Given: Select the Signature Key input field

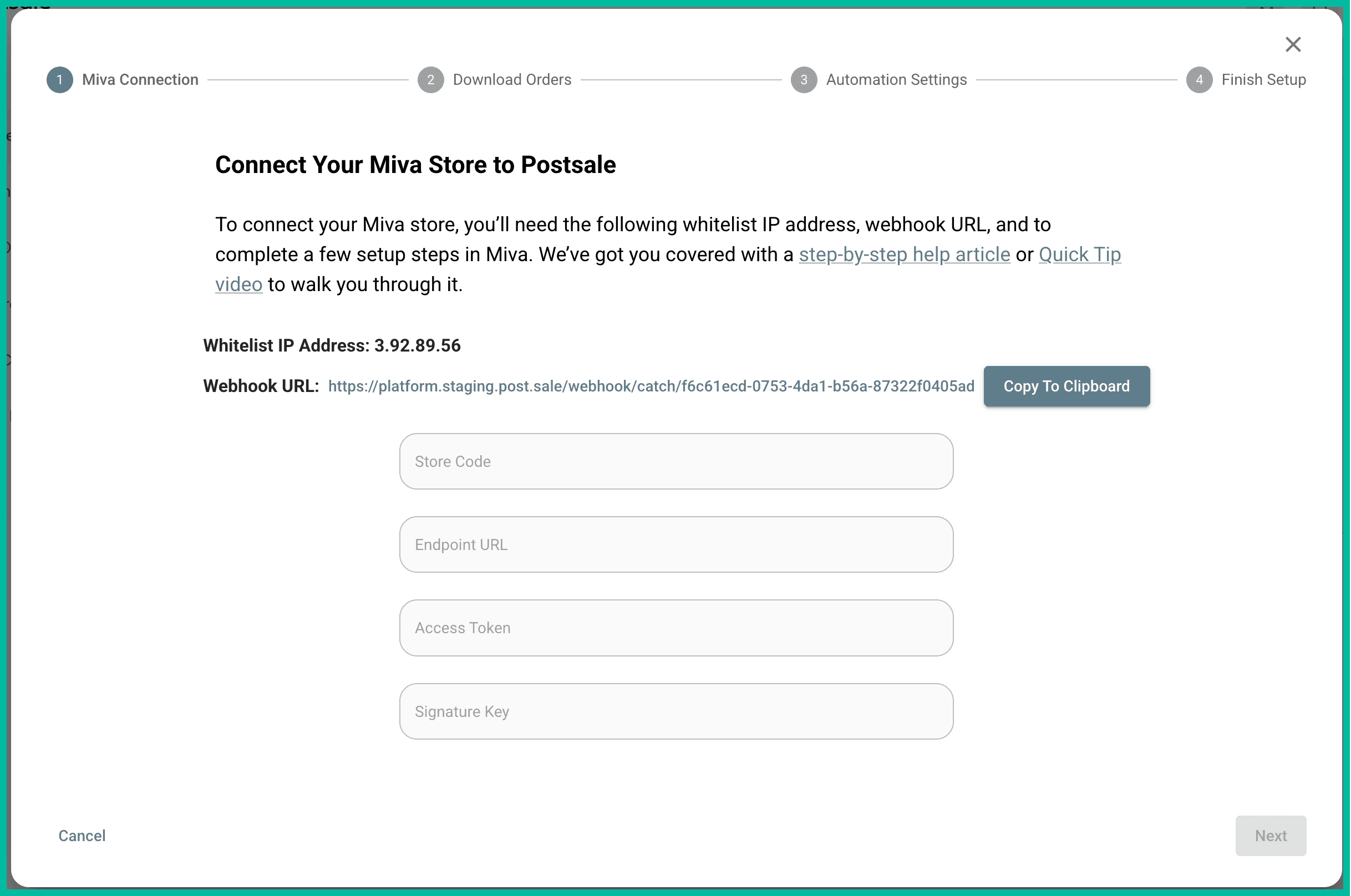Looking at the screenshot, I should point(675,711).
